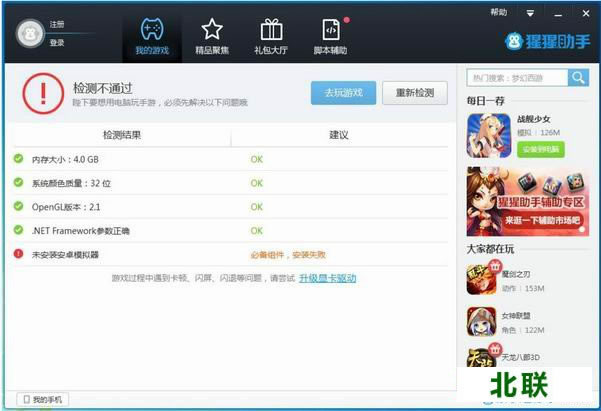The width and height of the screenshot is (601, 411).
Task: Click the red error icon for 未安装安卓模拟器
Action: 18,255
